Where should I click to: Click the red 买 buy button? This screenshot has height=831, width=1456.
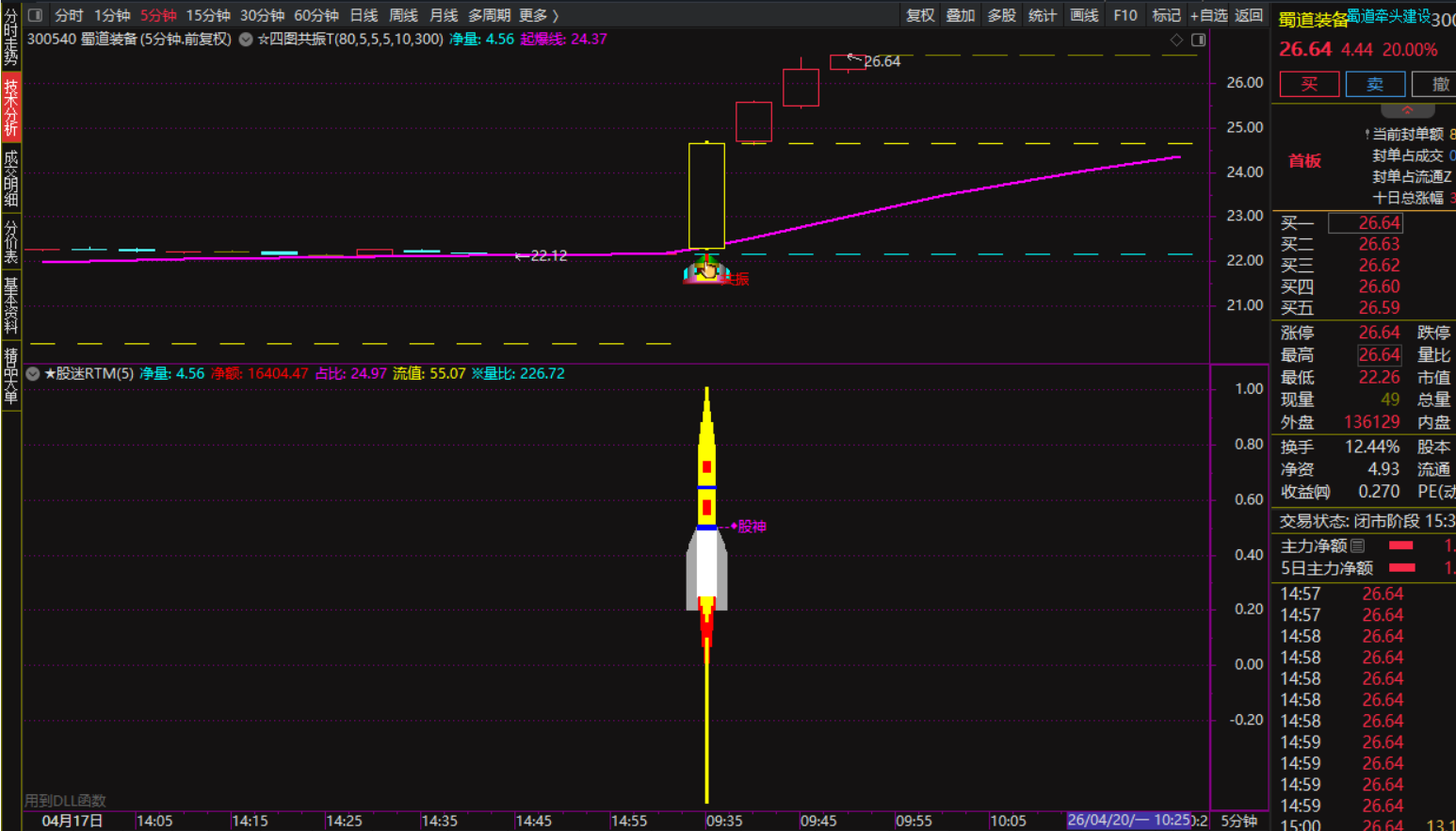pos(1309,84)
